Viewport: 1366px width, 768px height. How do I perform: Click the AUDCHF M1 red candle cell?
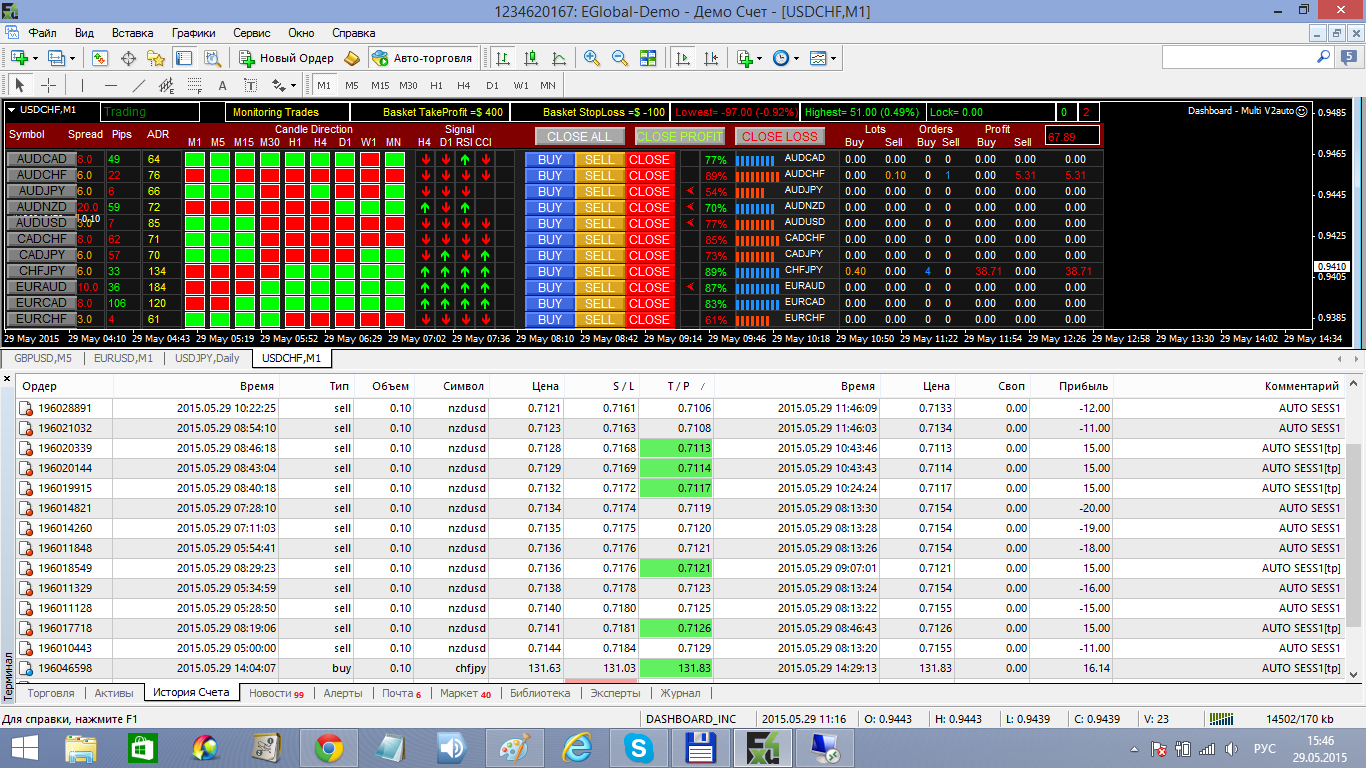194,175
